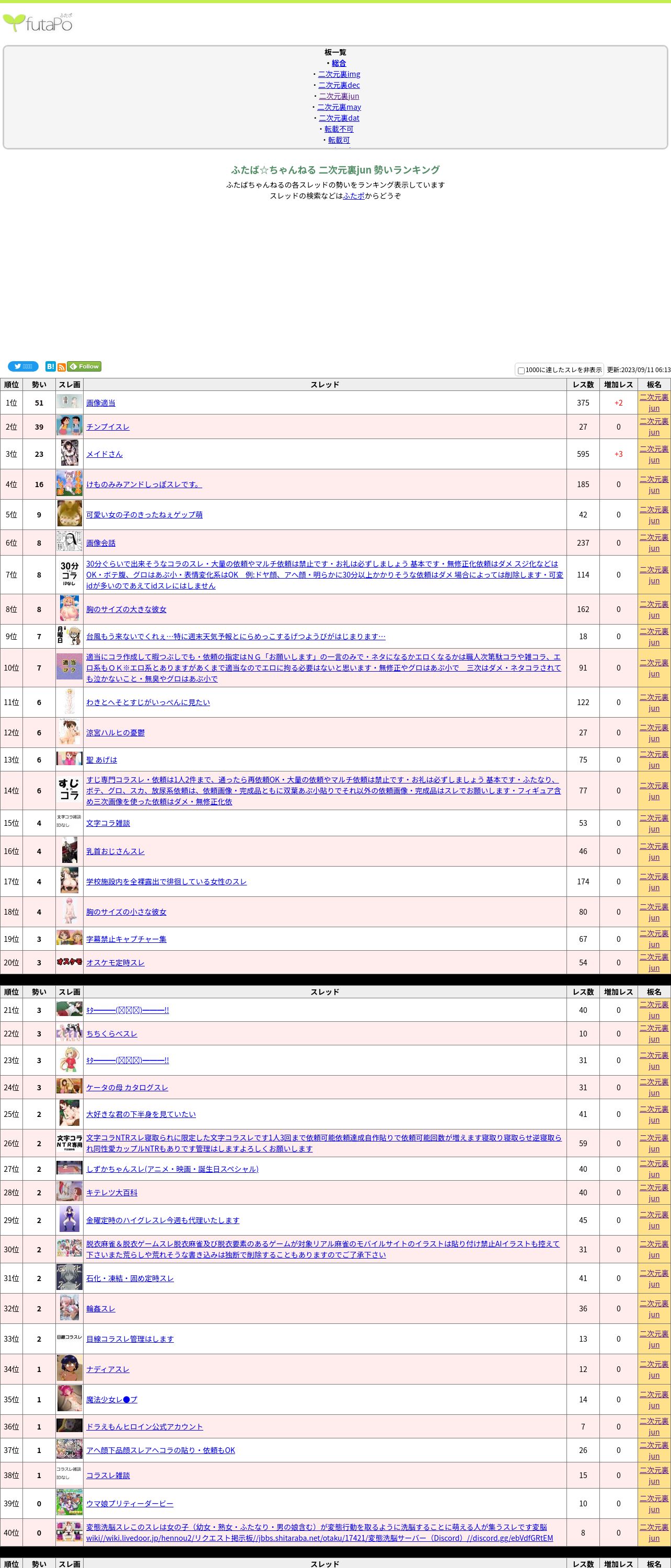The width and height of the screenshot is (671, 1568).
Task: Open thread 涼宮ハルヒの憂鬱
Action: tap(115, 733)
